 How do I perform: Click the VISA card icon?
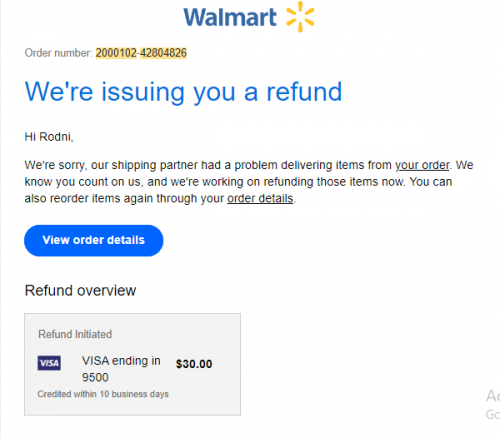click(49, 363)
